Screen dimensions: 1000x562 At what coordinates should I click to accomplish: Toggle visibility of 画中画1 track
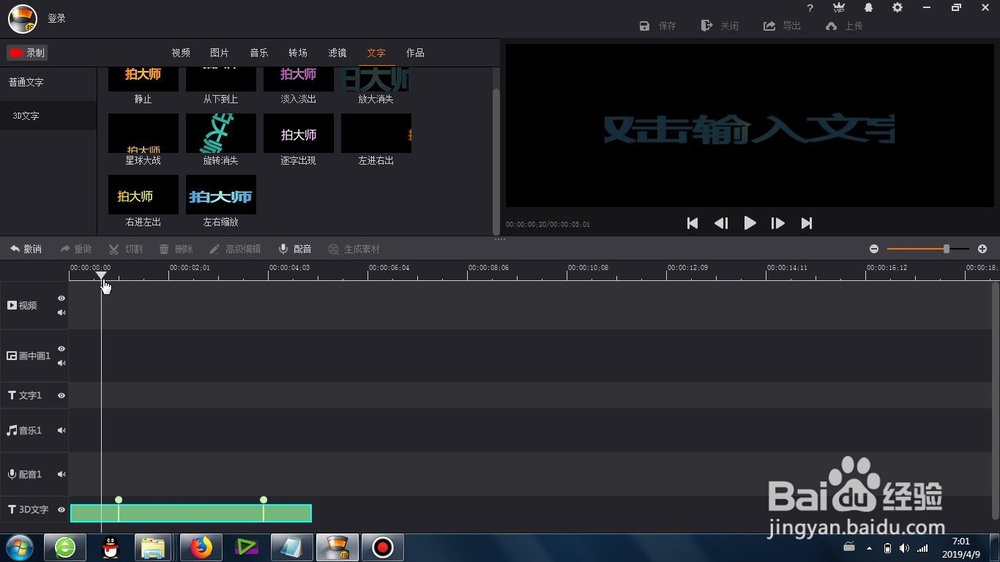[x=61, y=348]
